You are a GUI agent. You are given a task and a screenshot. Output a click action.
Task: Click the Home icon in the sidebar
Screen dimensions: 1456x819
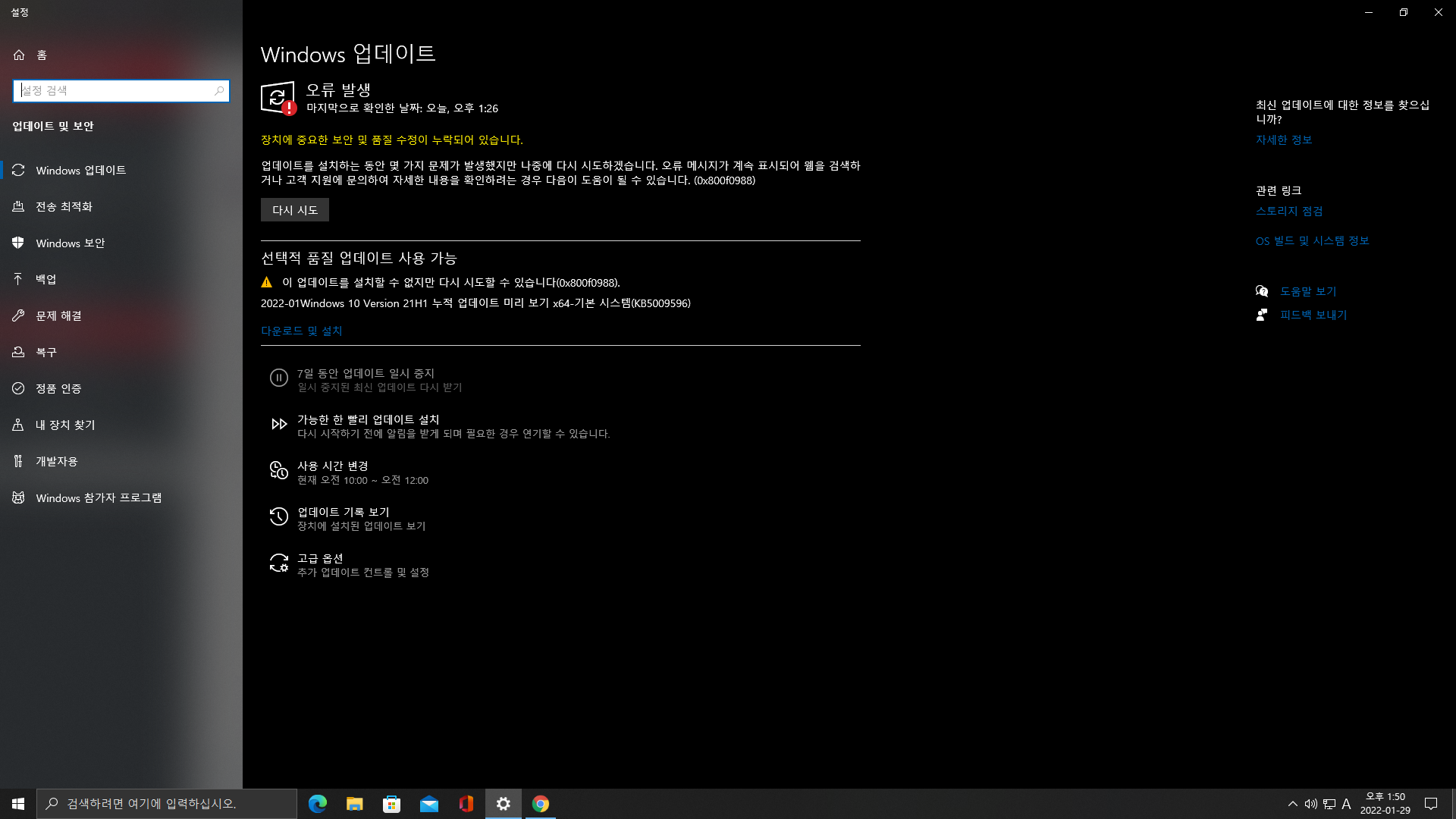point(19,55)
